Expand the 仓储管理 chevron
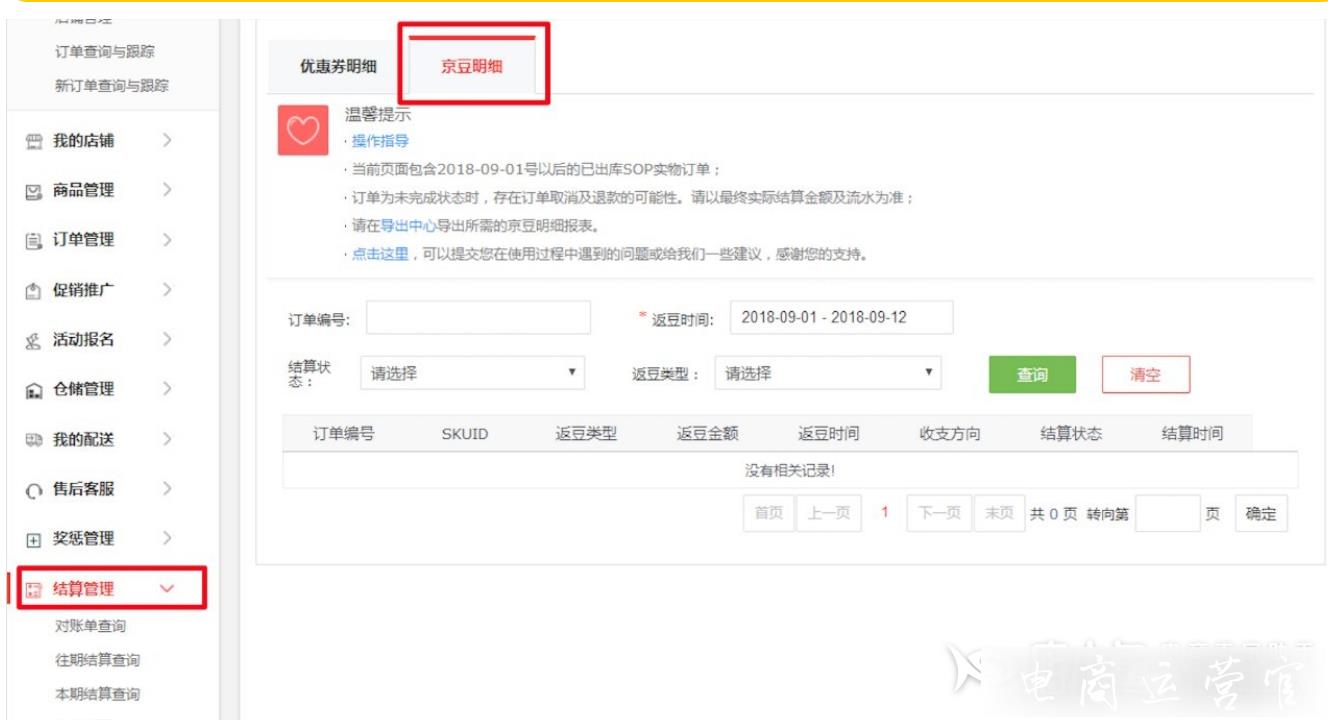Viewport: 1328px width, 720px height. [x=167, y=389]
